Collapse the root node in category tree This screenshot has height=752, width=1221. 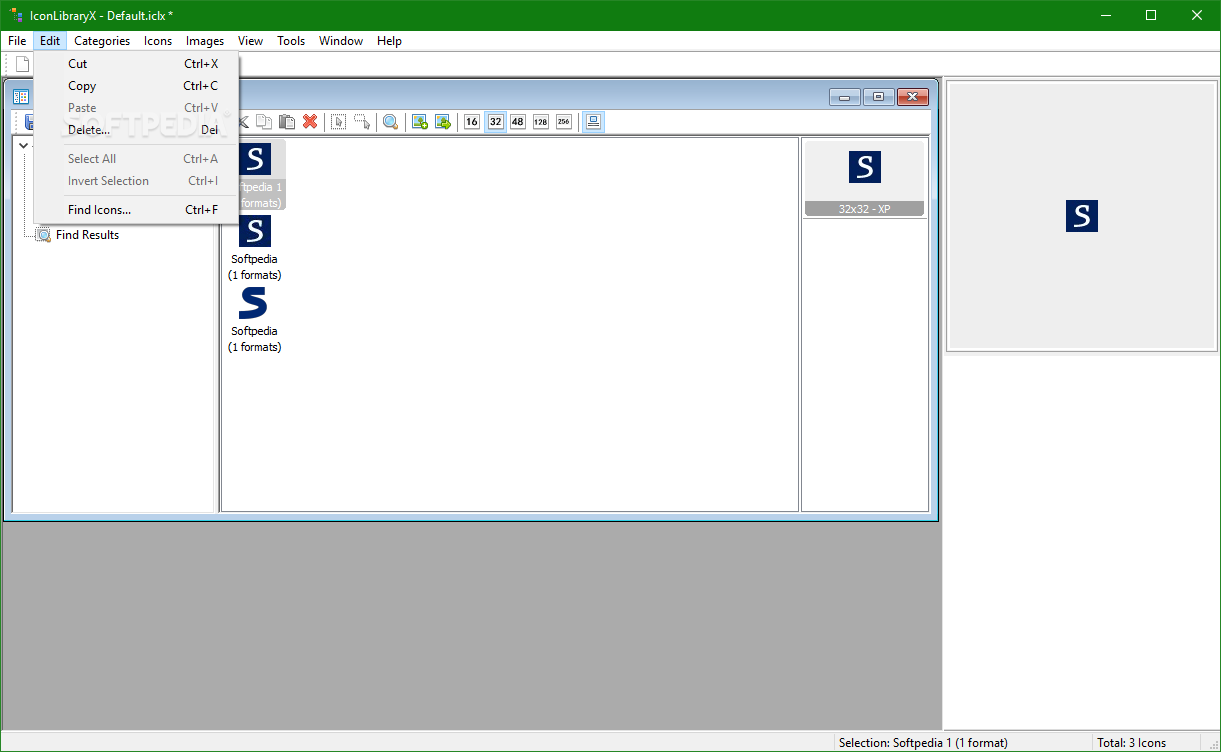tap(23, 146)
